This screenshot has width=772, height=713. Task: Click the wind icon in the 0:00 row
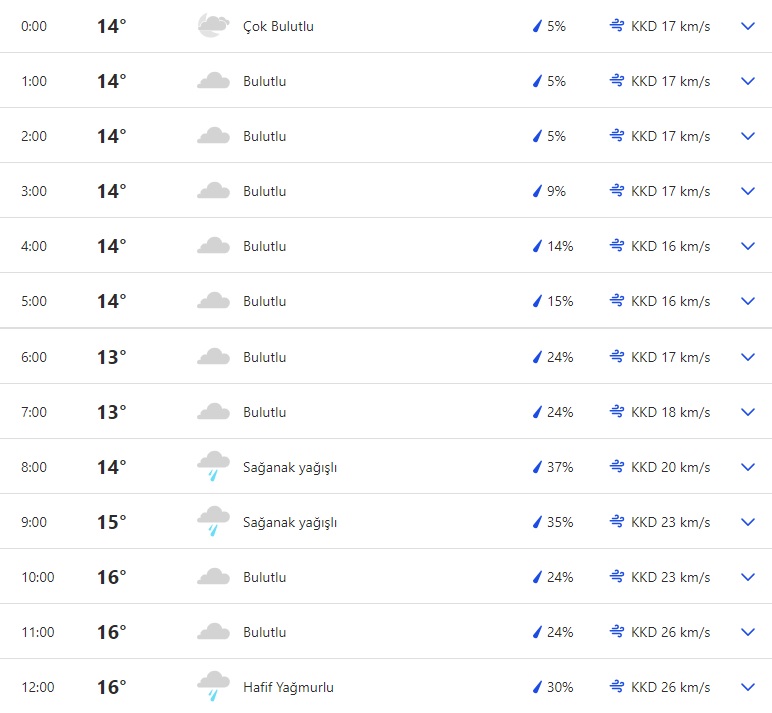[x=617, y=27]
